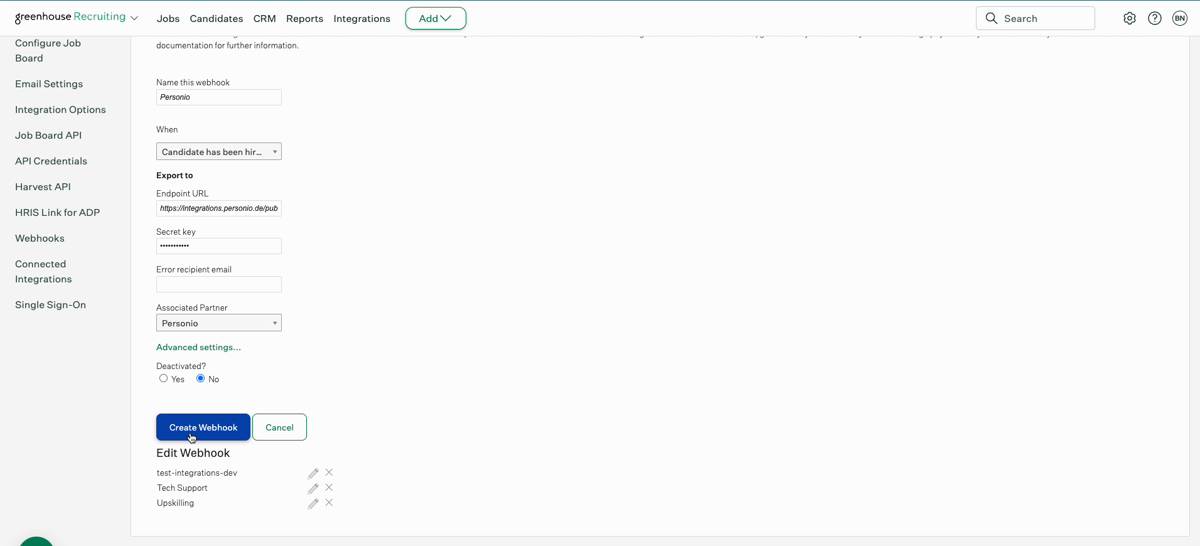
Task: Open Job Board API in sidebar
Action: click(48, 135)
